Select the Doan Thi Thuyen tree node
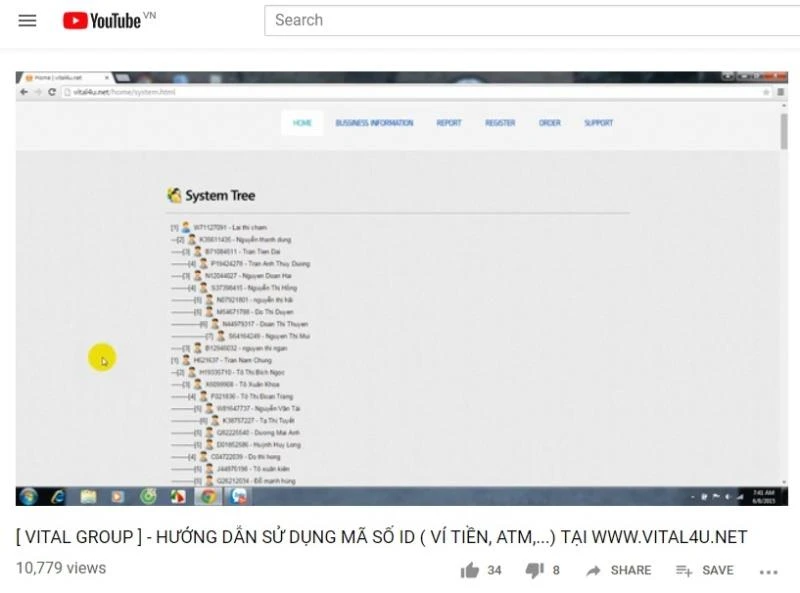 (x=265, y=324)
